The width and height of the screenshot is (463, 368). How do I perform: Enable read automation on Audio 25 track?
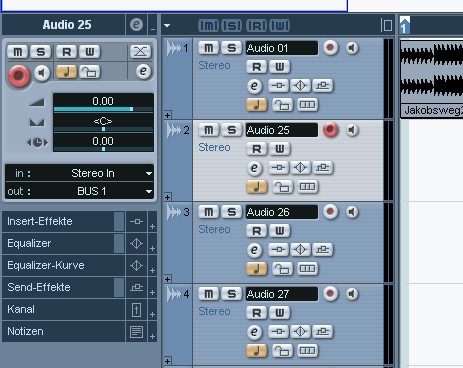(257, 149)
